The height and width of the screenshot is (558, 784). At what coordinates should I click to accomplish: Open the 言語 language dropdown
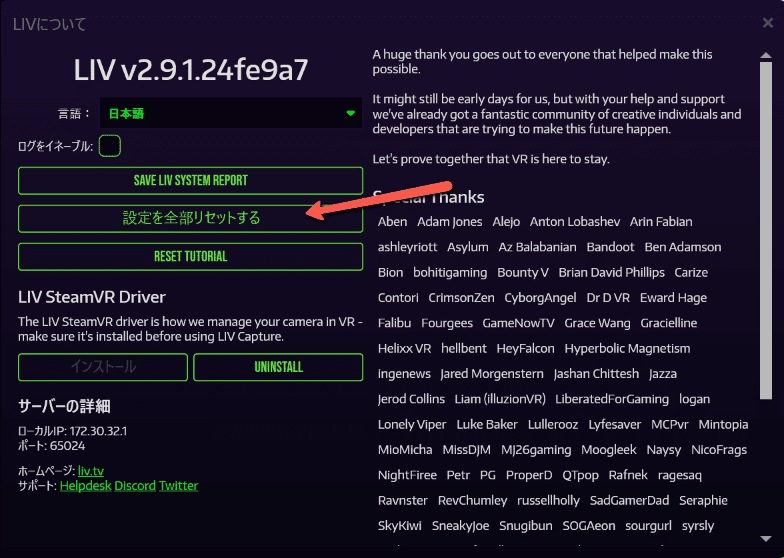click(x=230, y=114)
